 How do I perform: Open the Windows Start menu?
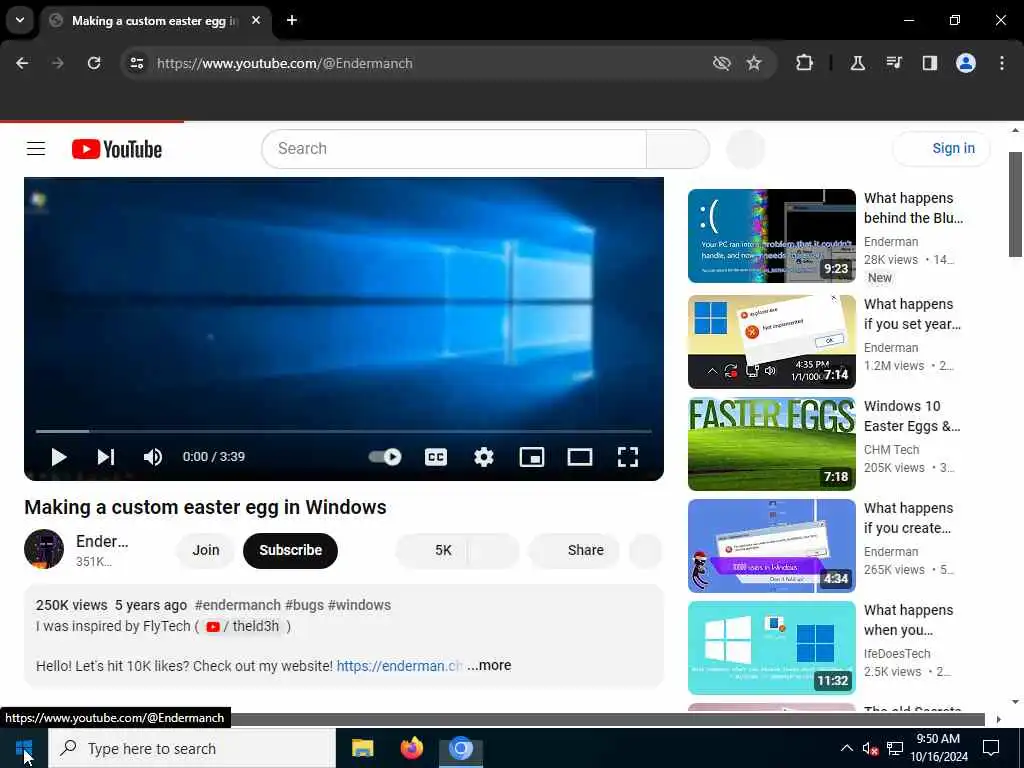(x=24, y=748)
